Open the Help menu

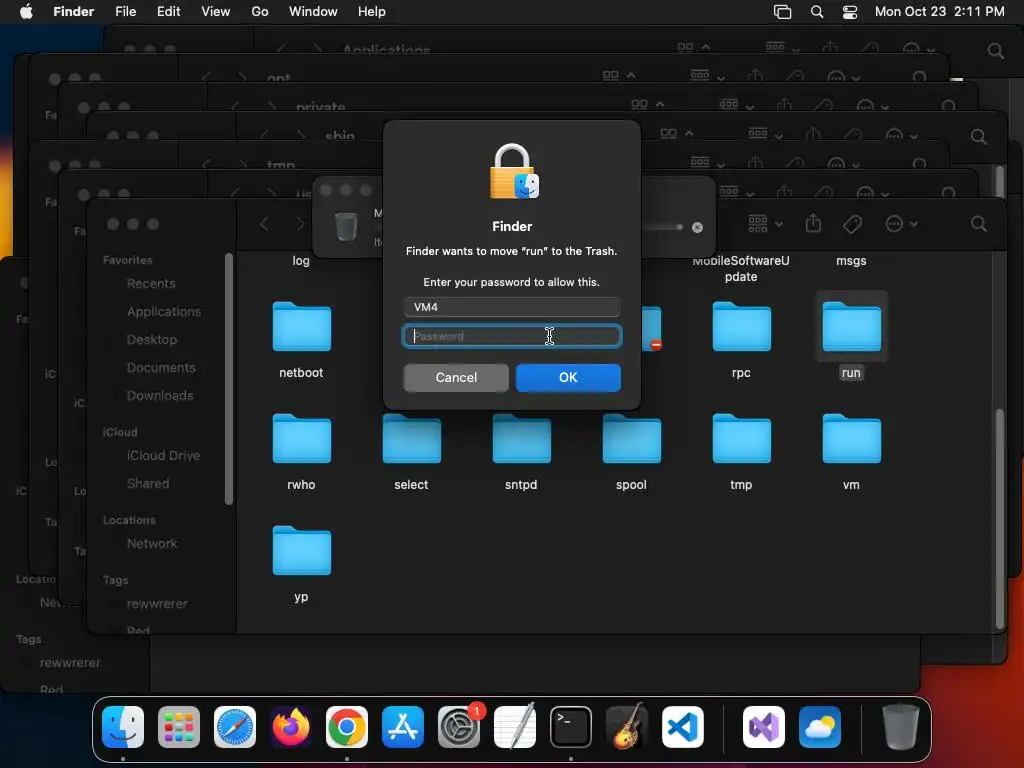click(x=372, y=11)
